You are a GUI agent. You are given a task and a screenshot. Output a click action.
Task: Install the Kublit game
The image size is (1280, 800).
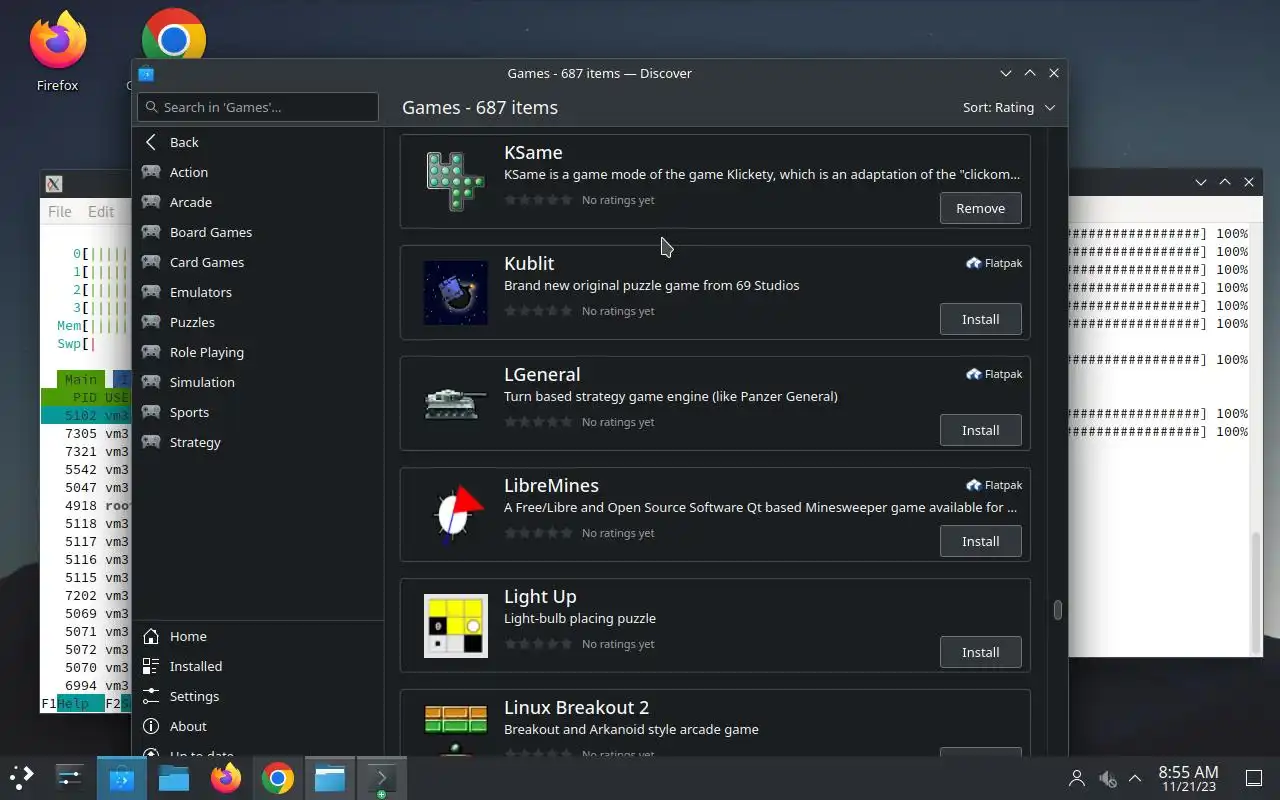(980, 319)
